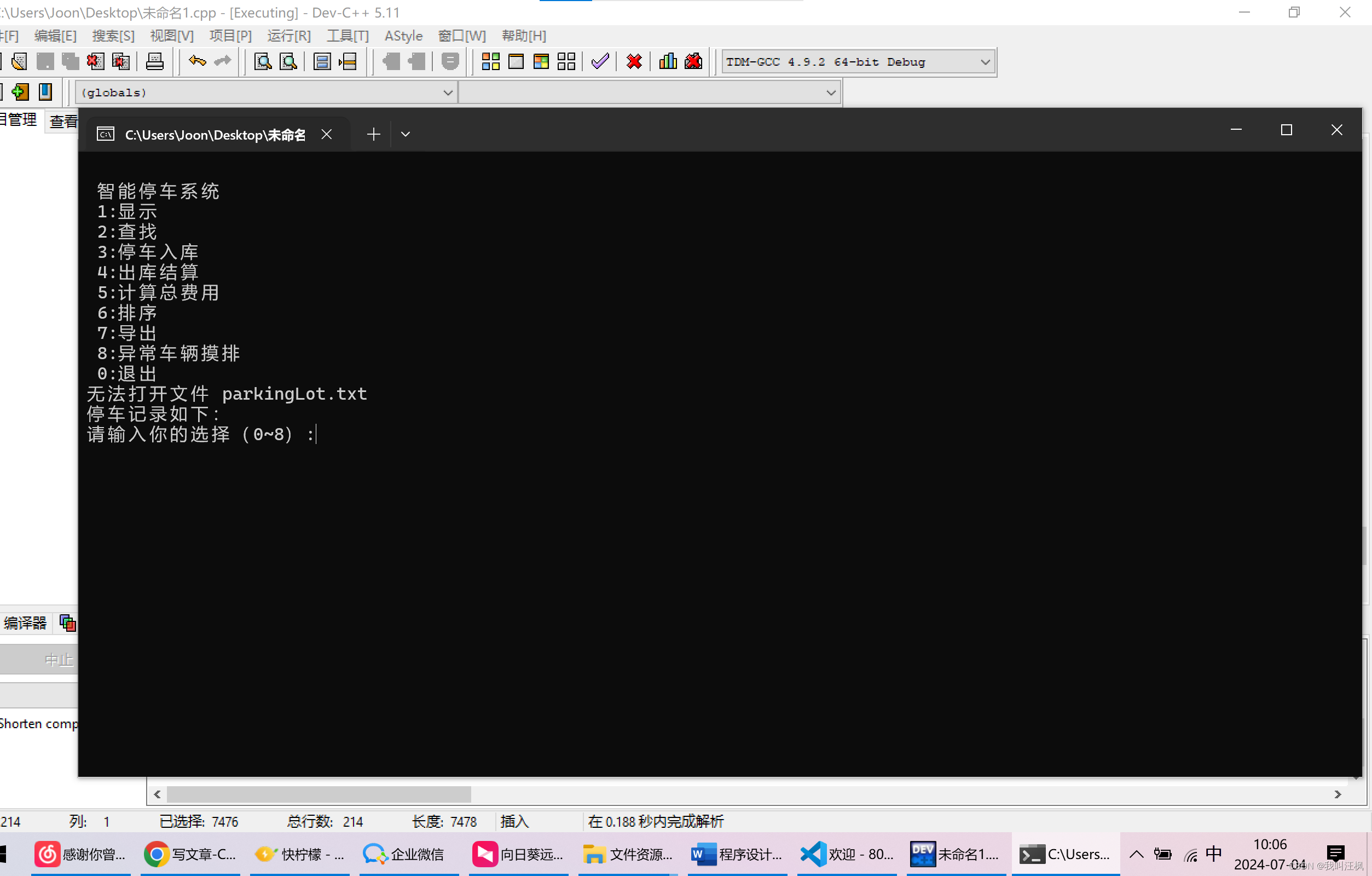Select the terminal tab C:\Users\Joon\Desktop\未命名
This screenshot has height=876, width=1372.
pyautogui.click(x=216, y=135)
